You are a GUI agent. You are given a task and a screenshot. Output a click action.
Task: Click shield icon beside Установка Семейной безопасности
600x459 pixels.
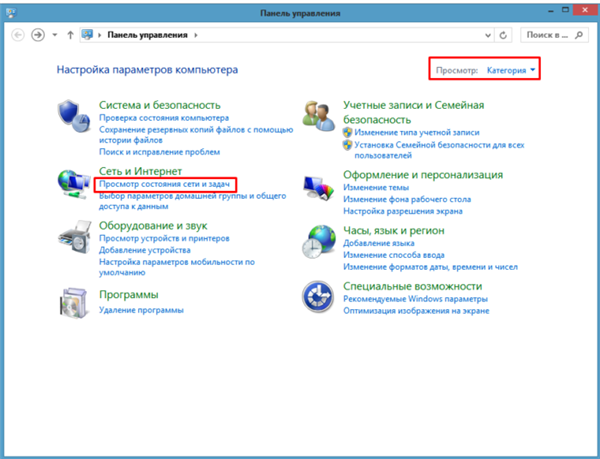click(x=347, y=145)
